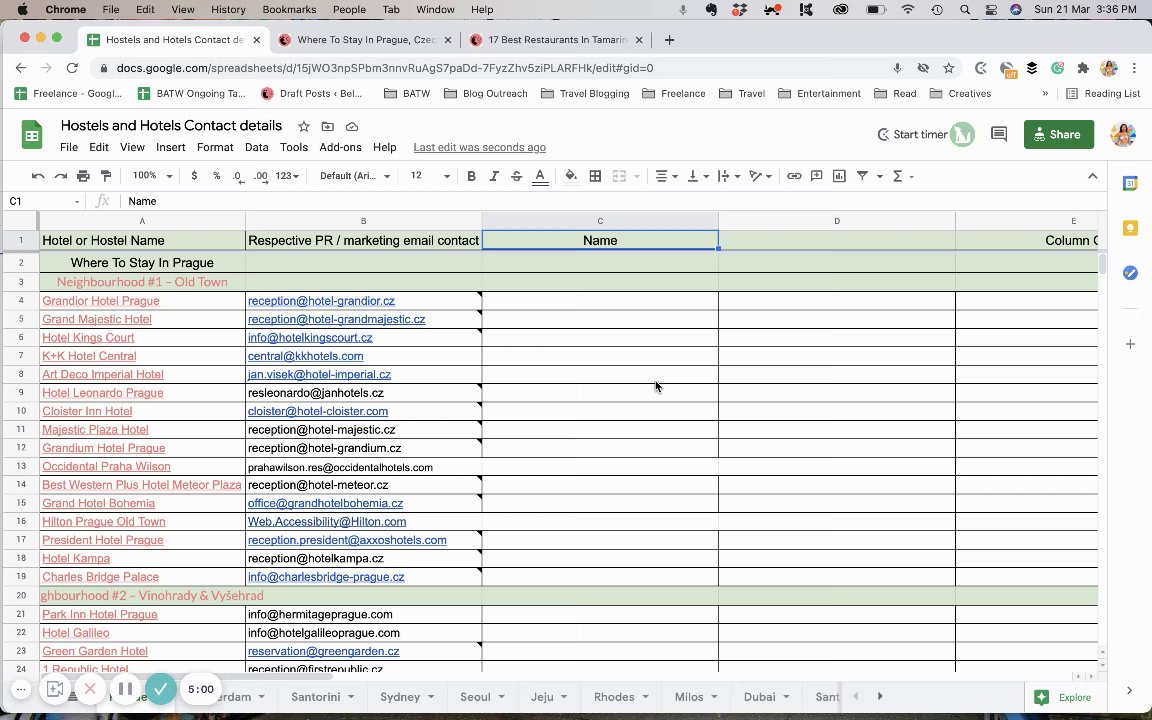Open the File menu
Screen dimensions: 1152x720
tap(69, 147)
